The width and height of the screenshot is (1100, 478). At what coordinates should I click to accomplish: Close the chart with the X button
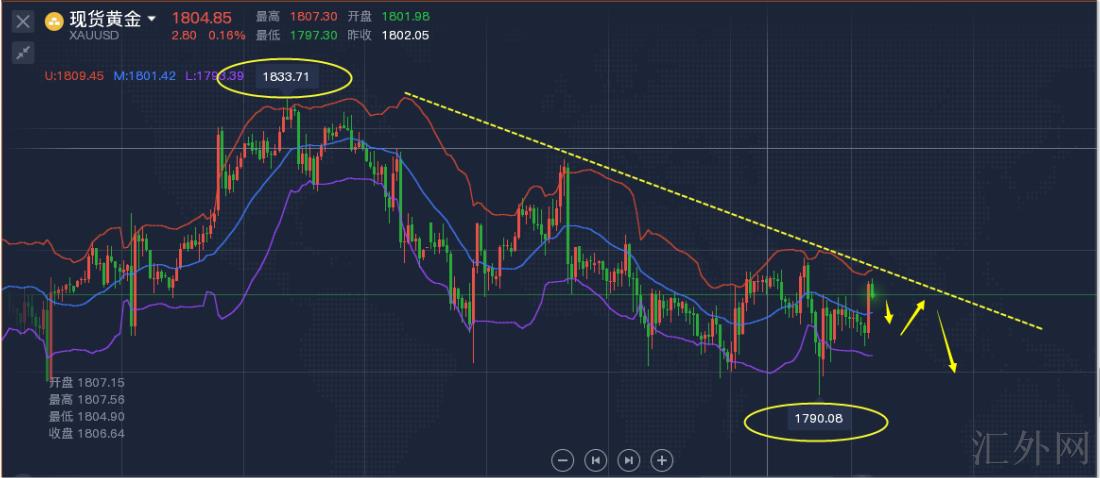[x=23, y=22]
